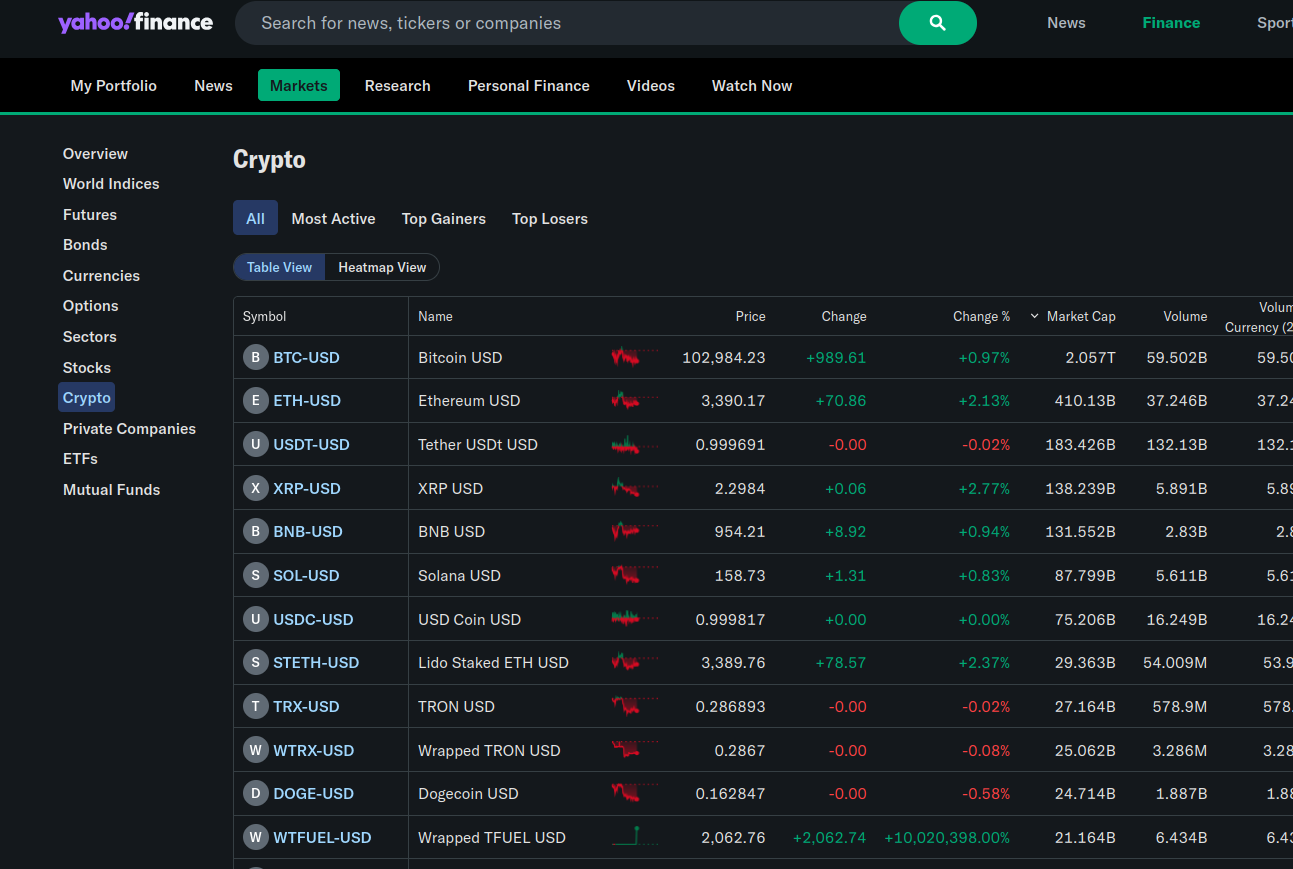Open the BNB-USD symbol link

click(308, 532)
